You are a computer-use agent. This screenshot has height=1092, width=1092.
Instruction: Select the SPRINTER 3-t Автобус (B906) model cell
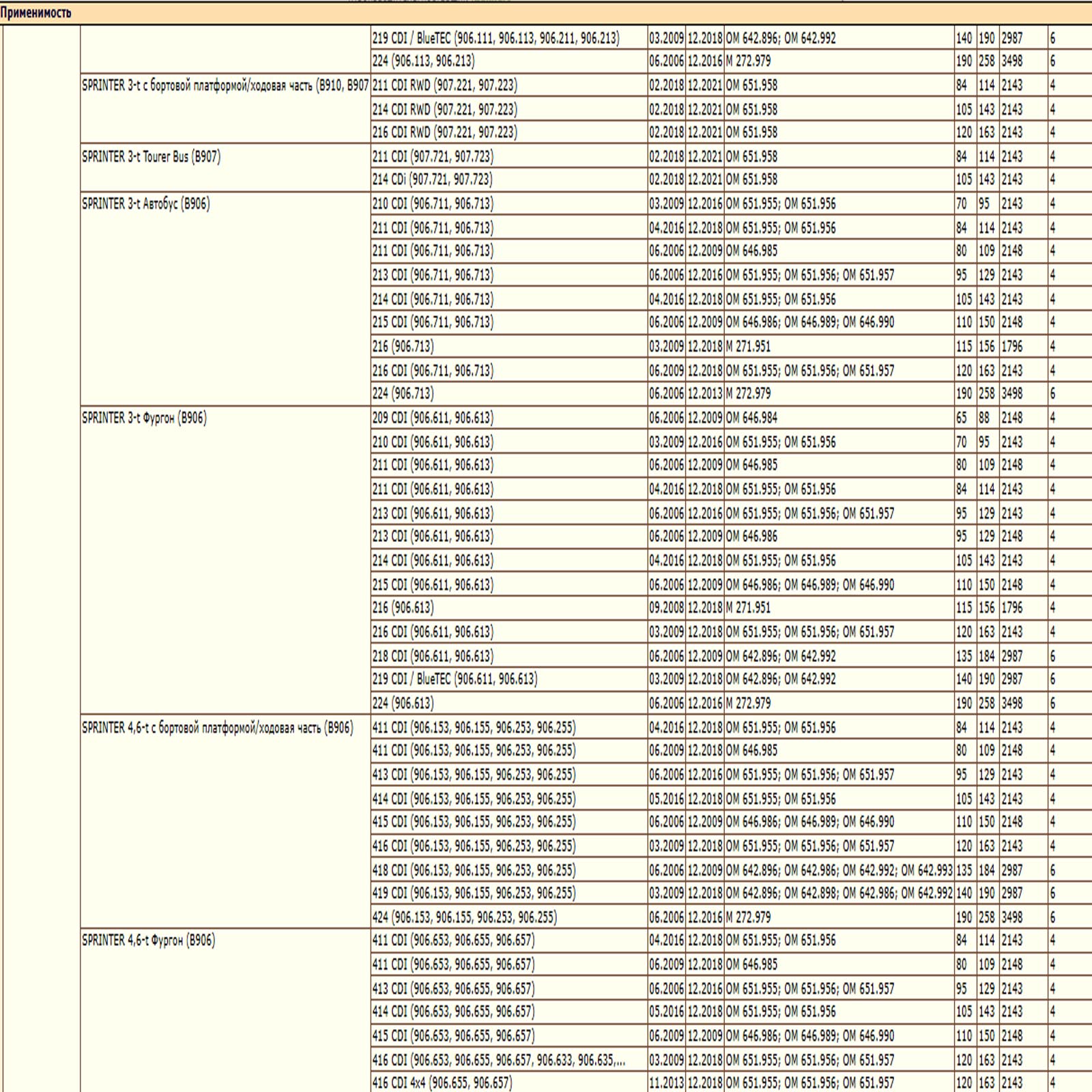(x=145, y=204)
